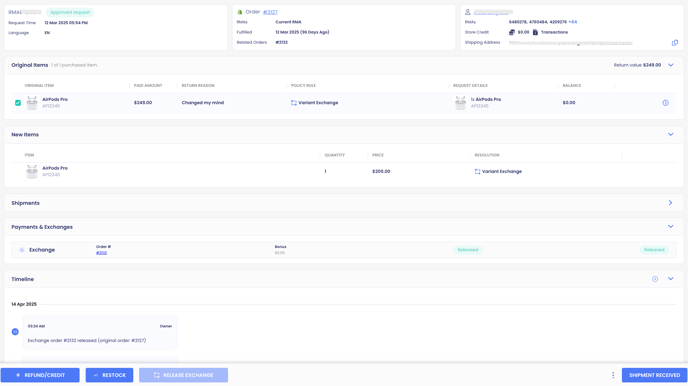The width and height of the screenshot is (688, 386).
Task: Collapse the Payments & Exchanges section
Action: pyautogui.click(x=670, y=226)
